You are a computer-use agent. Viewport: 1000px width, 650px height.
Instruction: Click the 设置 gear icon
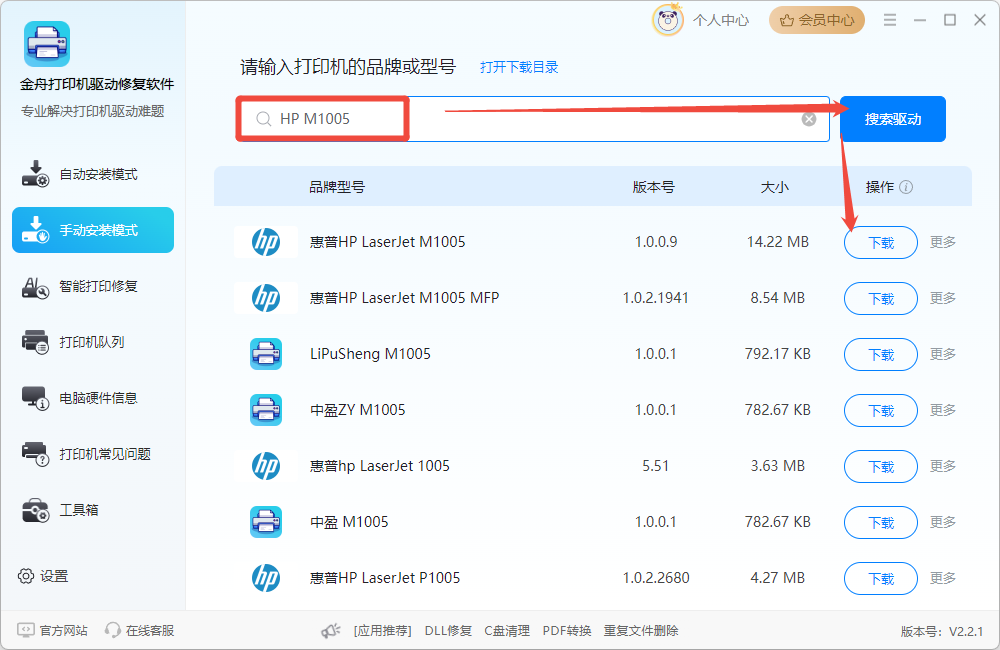click(x=26, y=576)
